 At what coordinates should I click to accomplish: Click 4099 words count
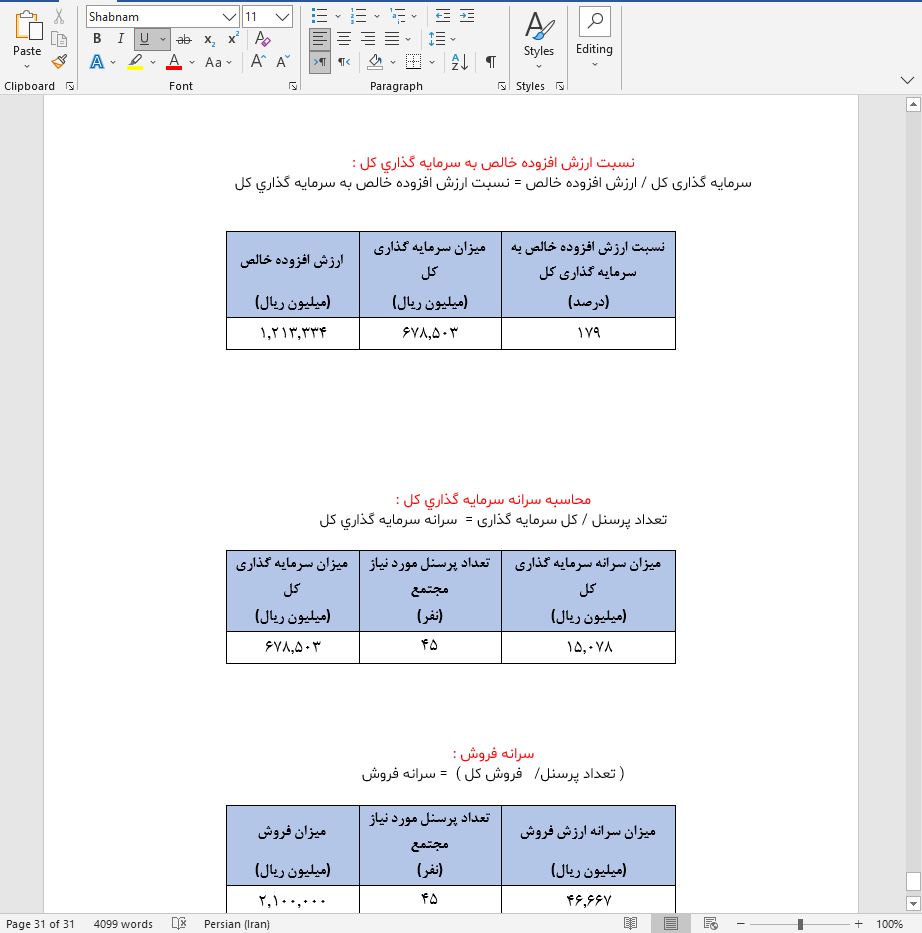coord(123,924)
